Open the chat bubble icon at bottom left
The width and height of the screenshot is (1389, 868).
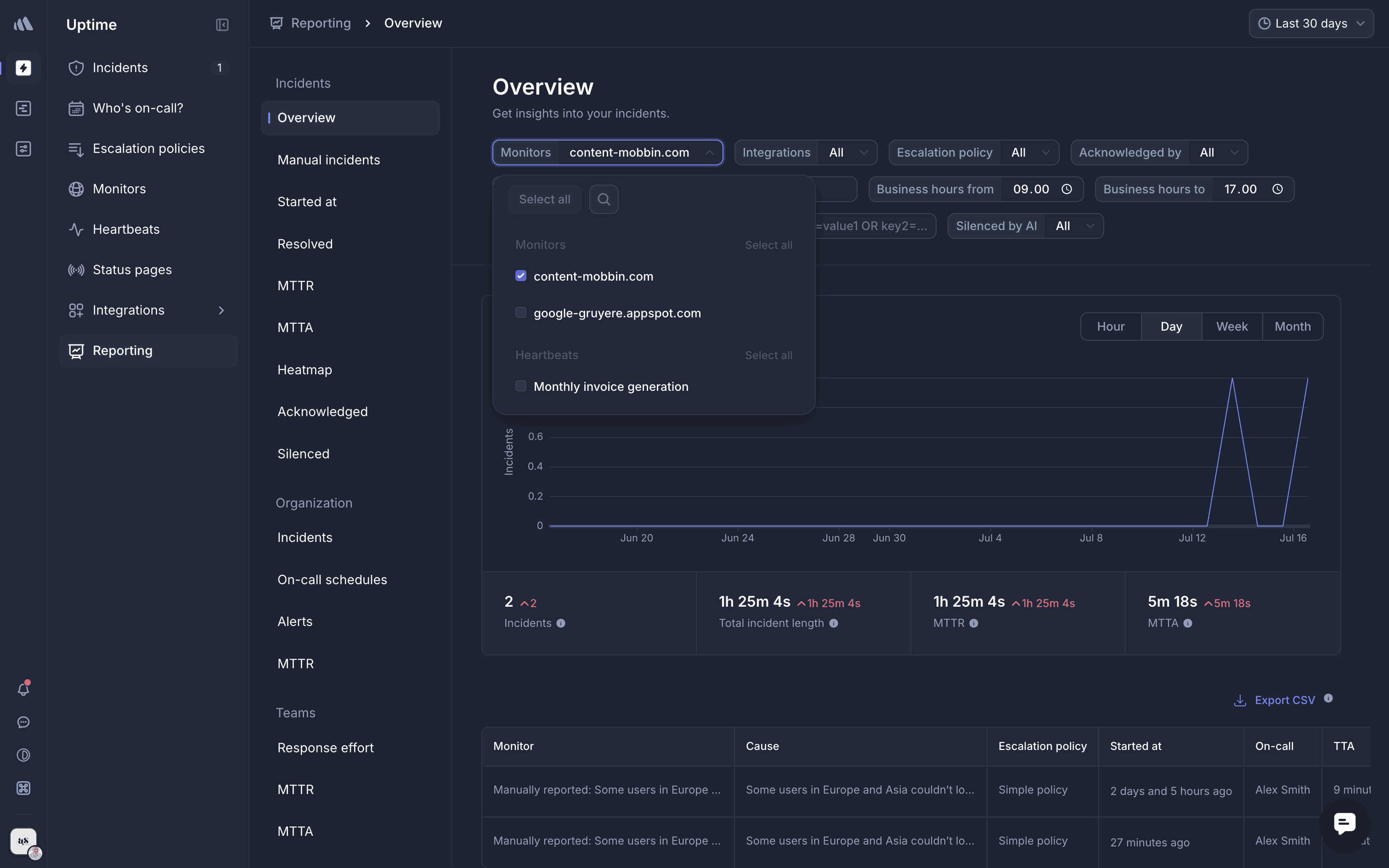[x=23, y=721]
